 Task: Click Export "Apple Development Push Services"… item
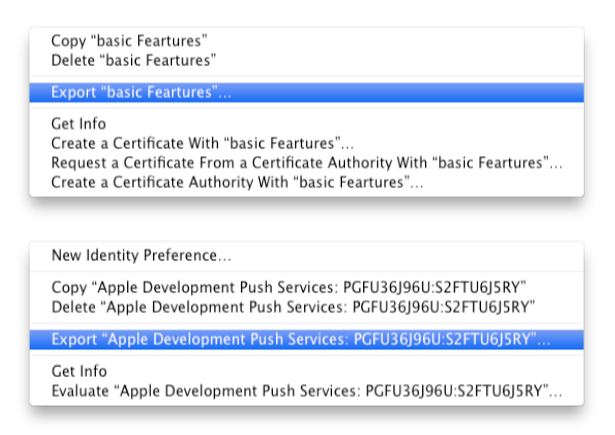coord(306,339)
